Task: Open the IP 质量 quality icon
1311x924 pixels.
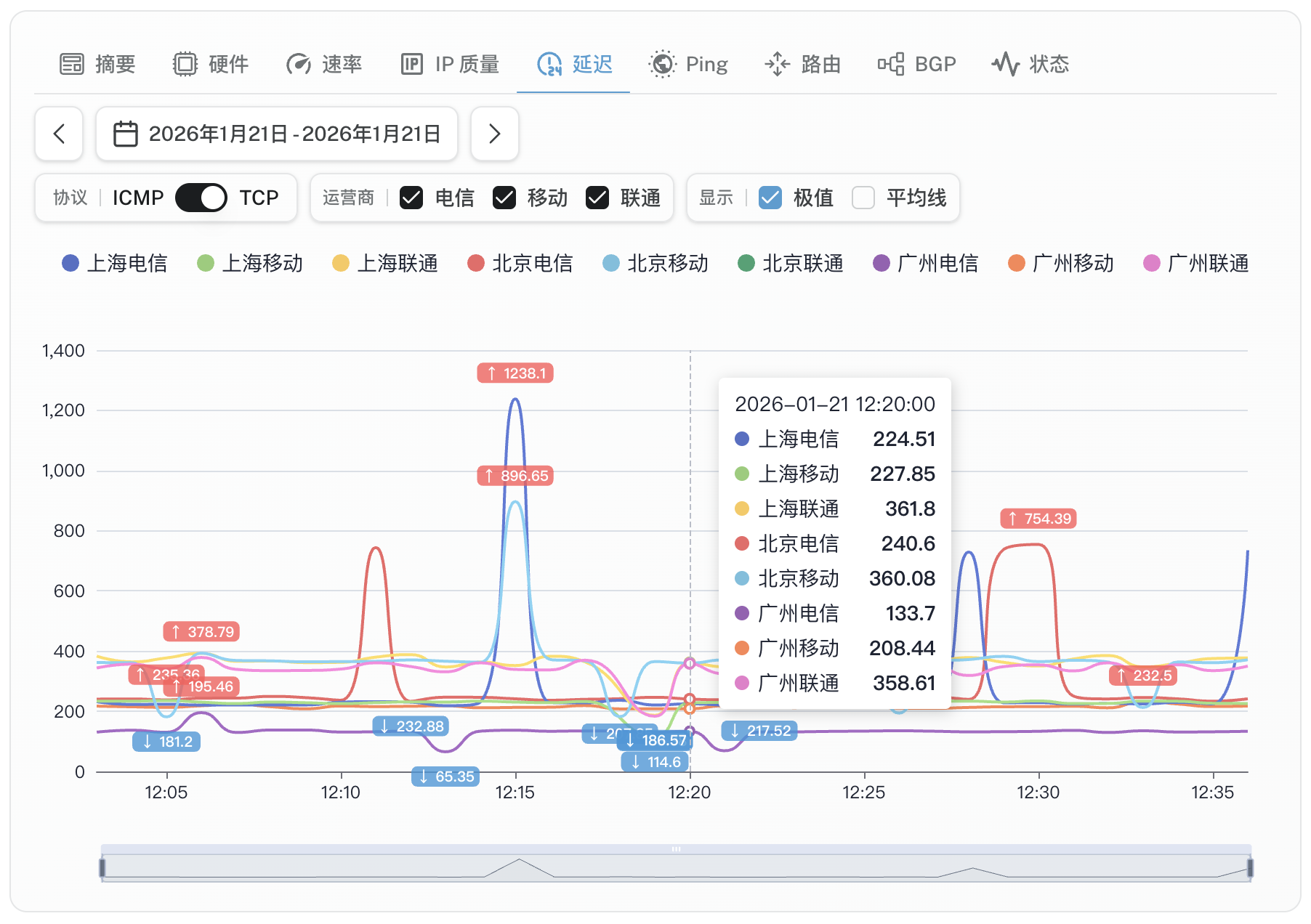Action: coord(411,64)
